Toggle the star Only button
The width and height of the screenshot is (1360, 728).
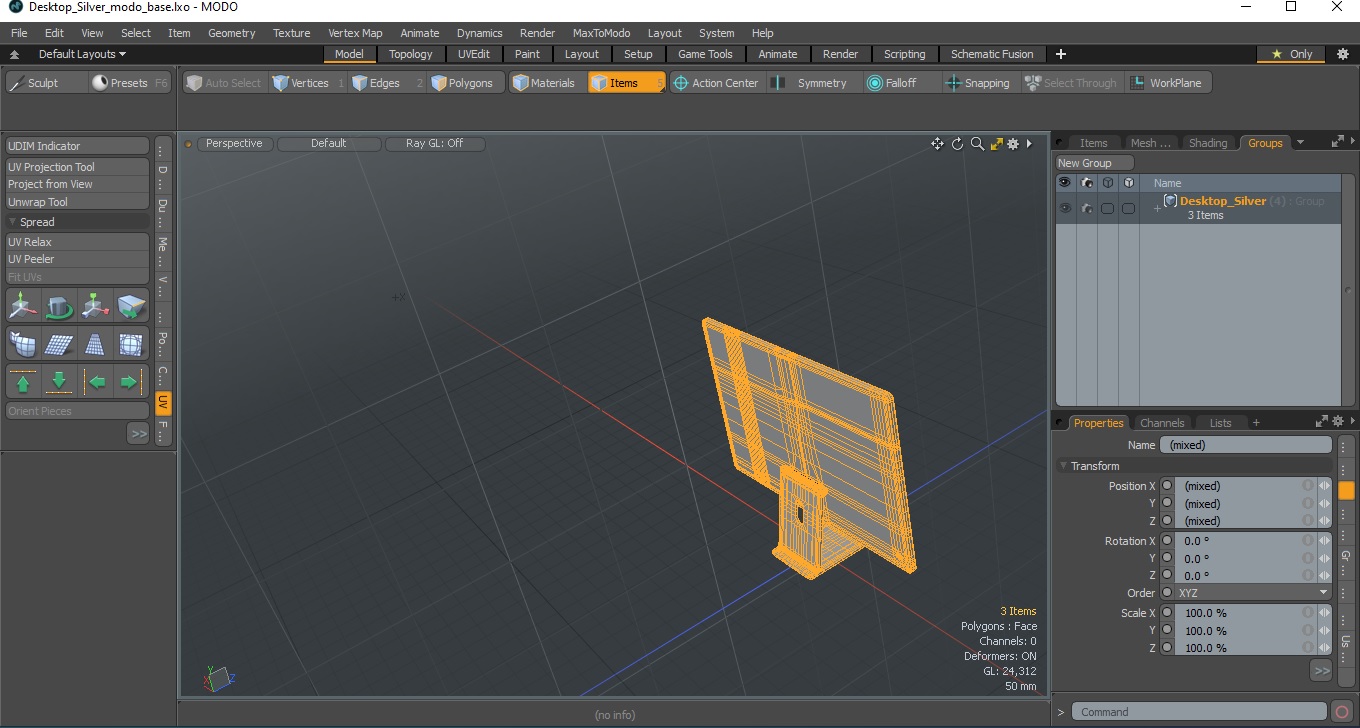[x=1292, y=54]
